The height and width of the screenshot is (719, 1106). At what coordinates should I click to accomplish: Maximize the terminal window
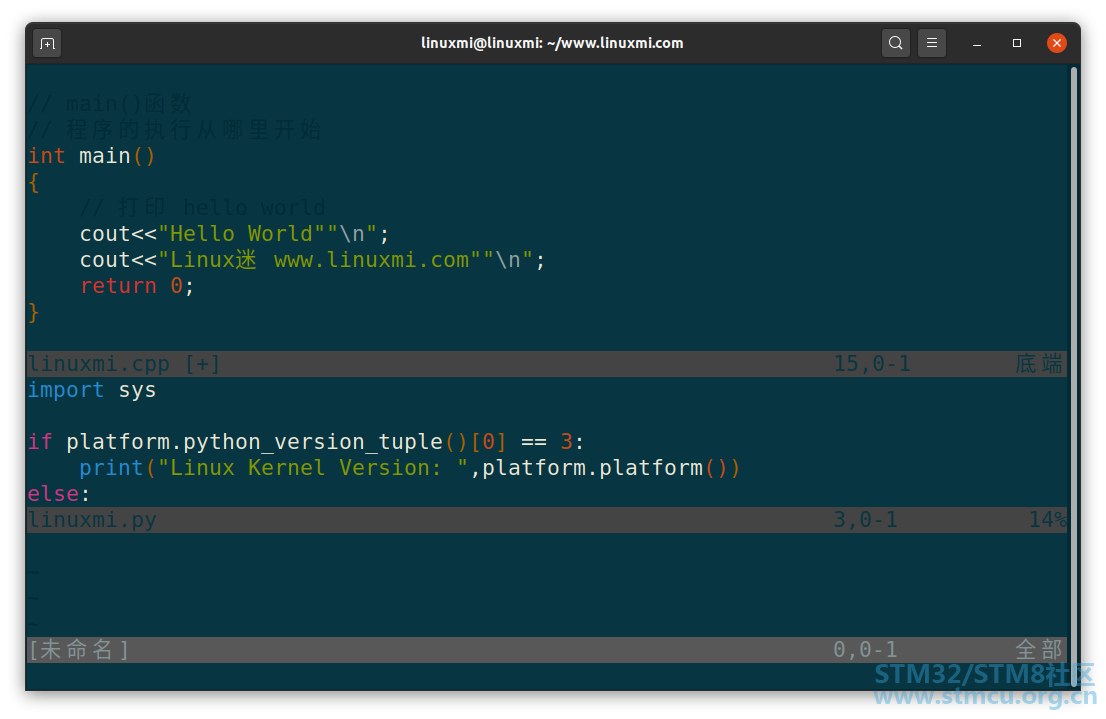coord(1017,43)
